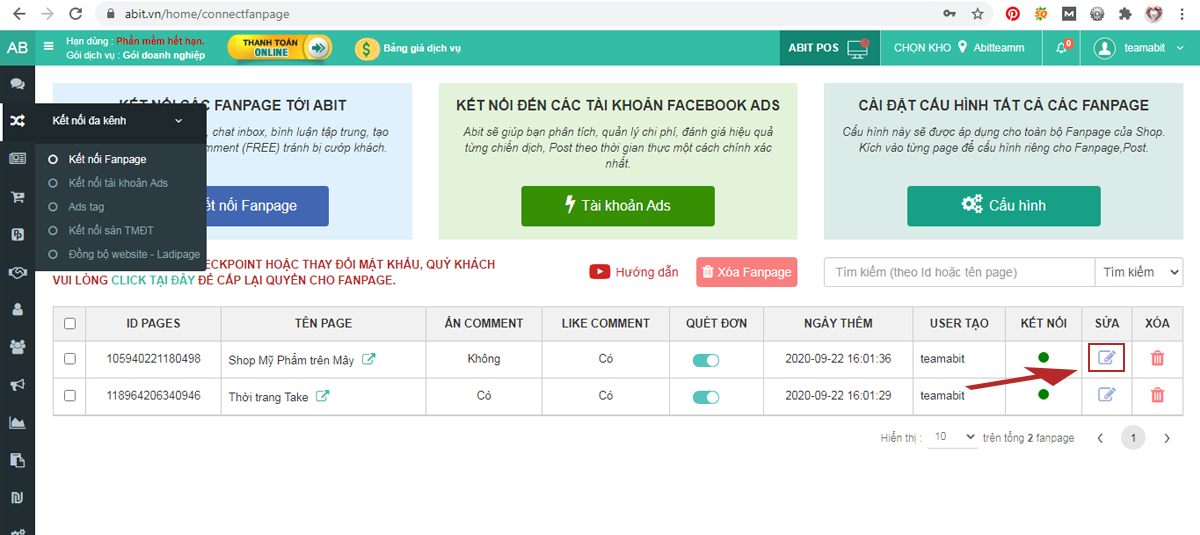Go back in browser history
Screen dimensions: 1200x535
[18, 14]
